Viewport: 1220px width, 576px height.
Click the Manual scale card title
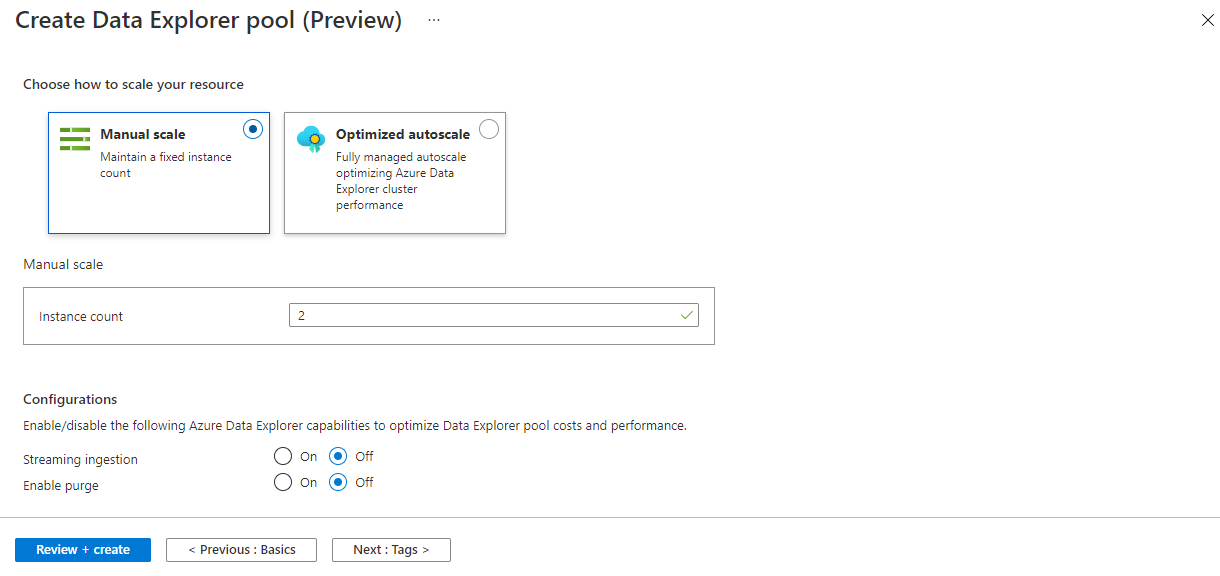point(143,134)
